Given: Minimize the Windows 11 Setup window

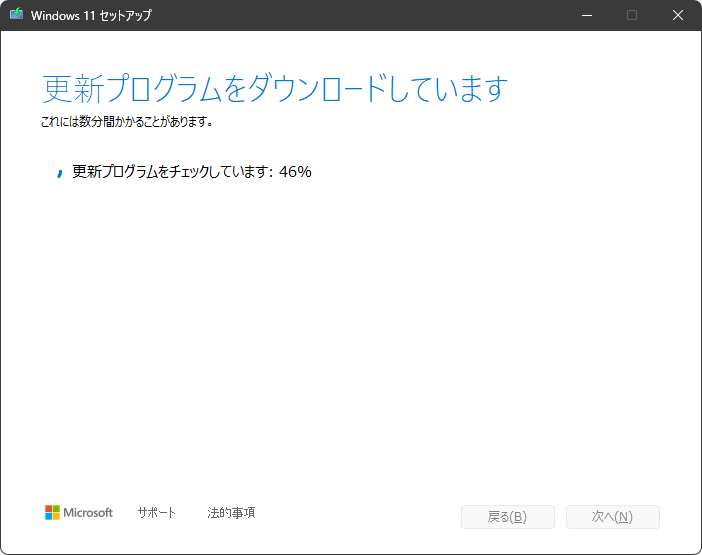Looking at the screenshot, I should pyautogui.click(x=587, y=15).
